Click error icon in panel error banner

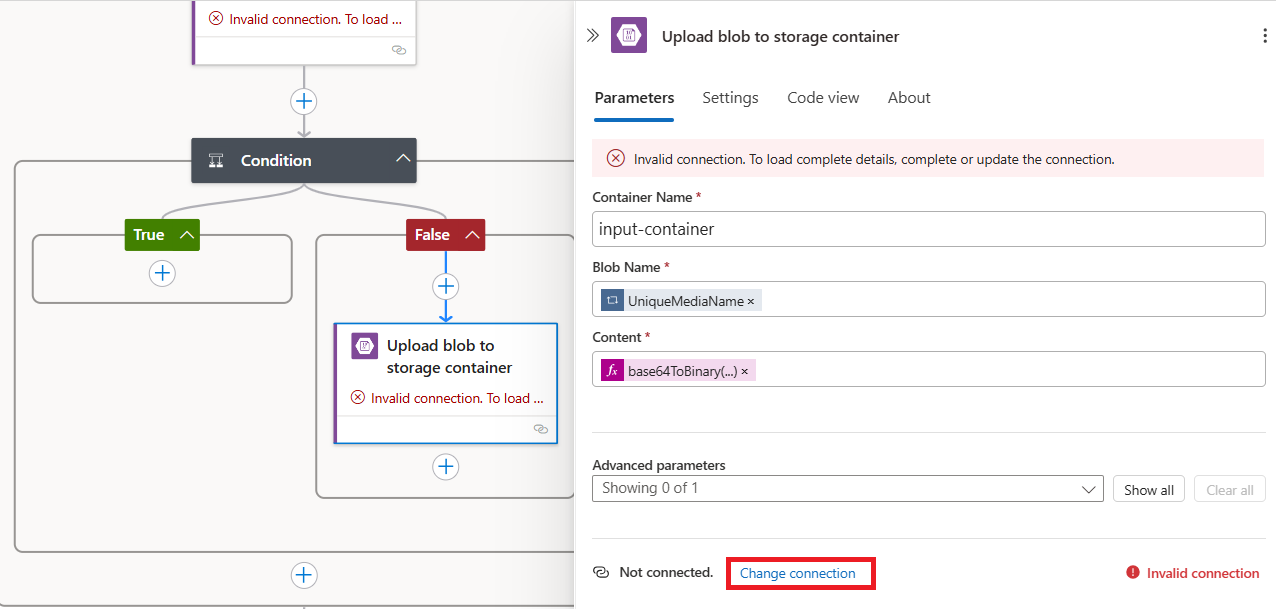click(x=616, y=159)
